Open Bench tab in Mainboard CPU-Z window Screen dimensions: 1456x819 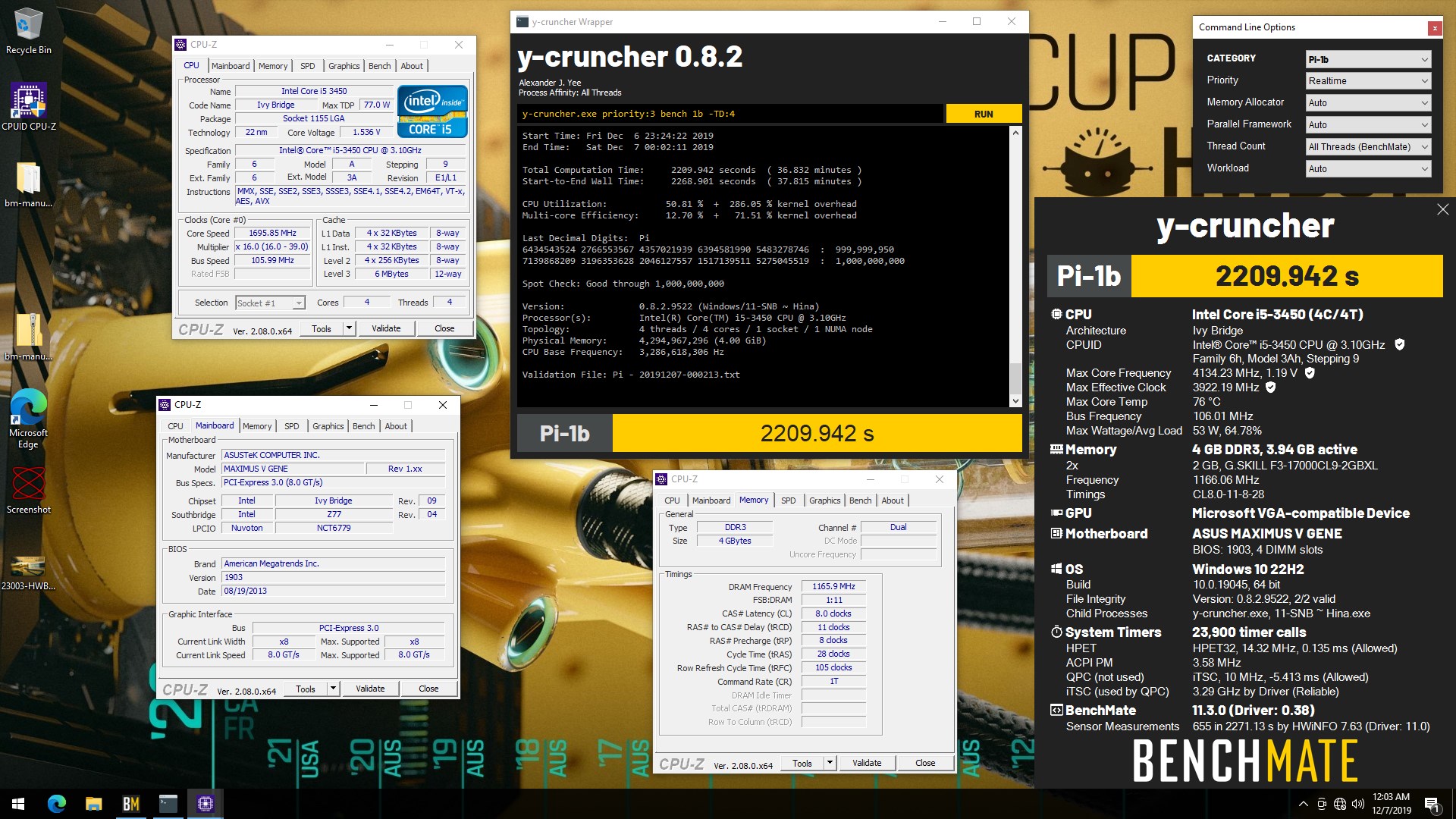point(363,426)
